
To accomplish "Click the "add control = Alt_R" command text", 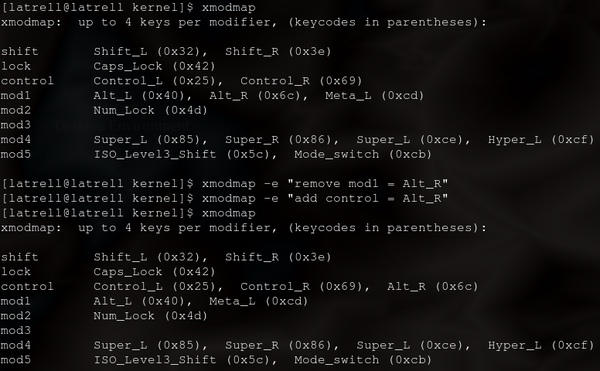I will pyautogui.click(x=367, y=198).
